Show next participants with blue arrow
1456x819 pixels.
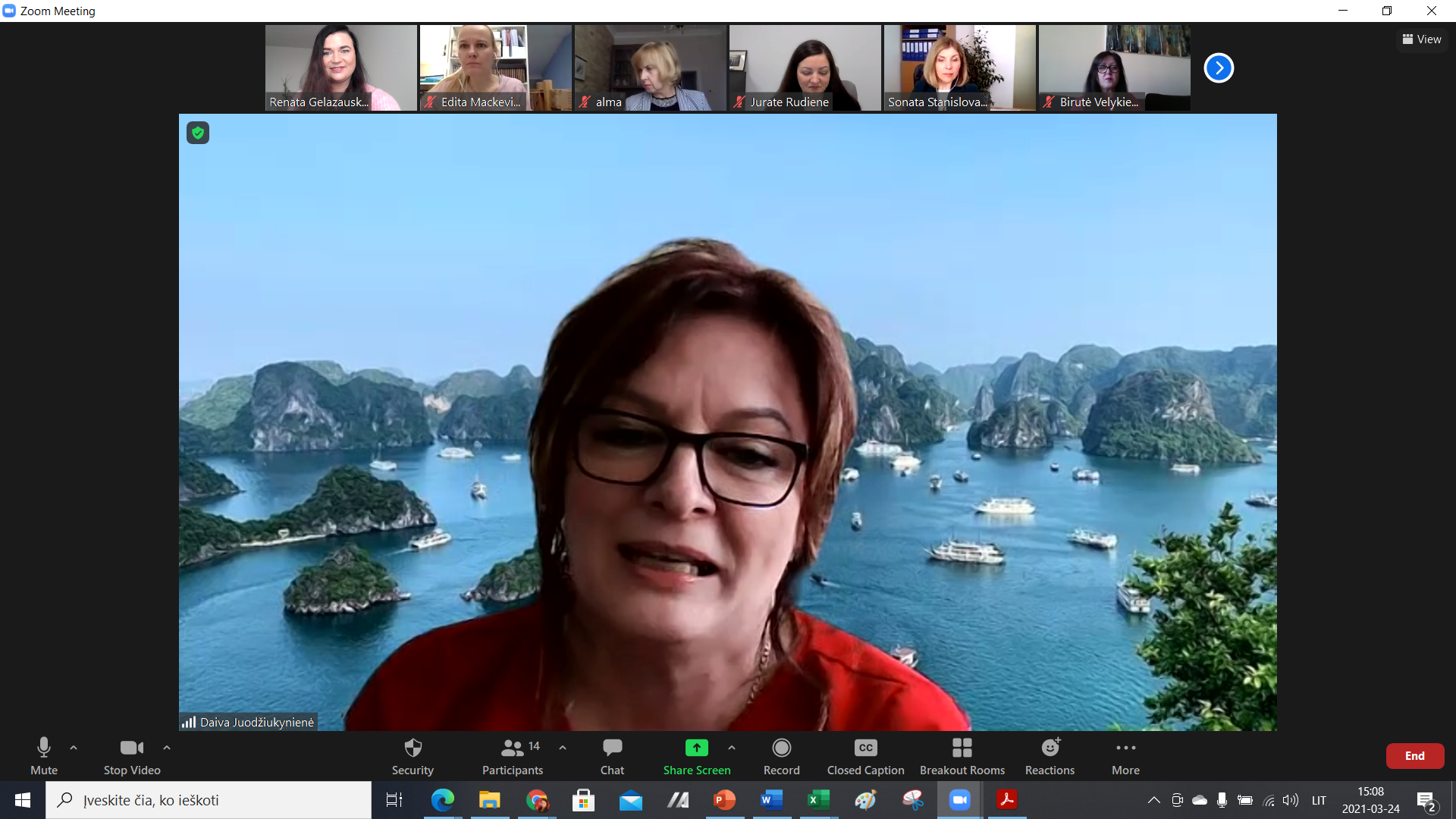pyautogui.click(x=1219, y=68)
